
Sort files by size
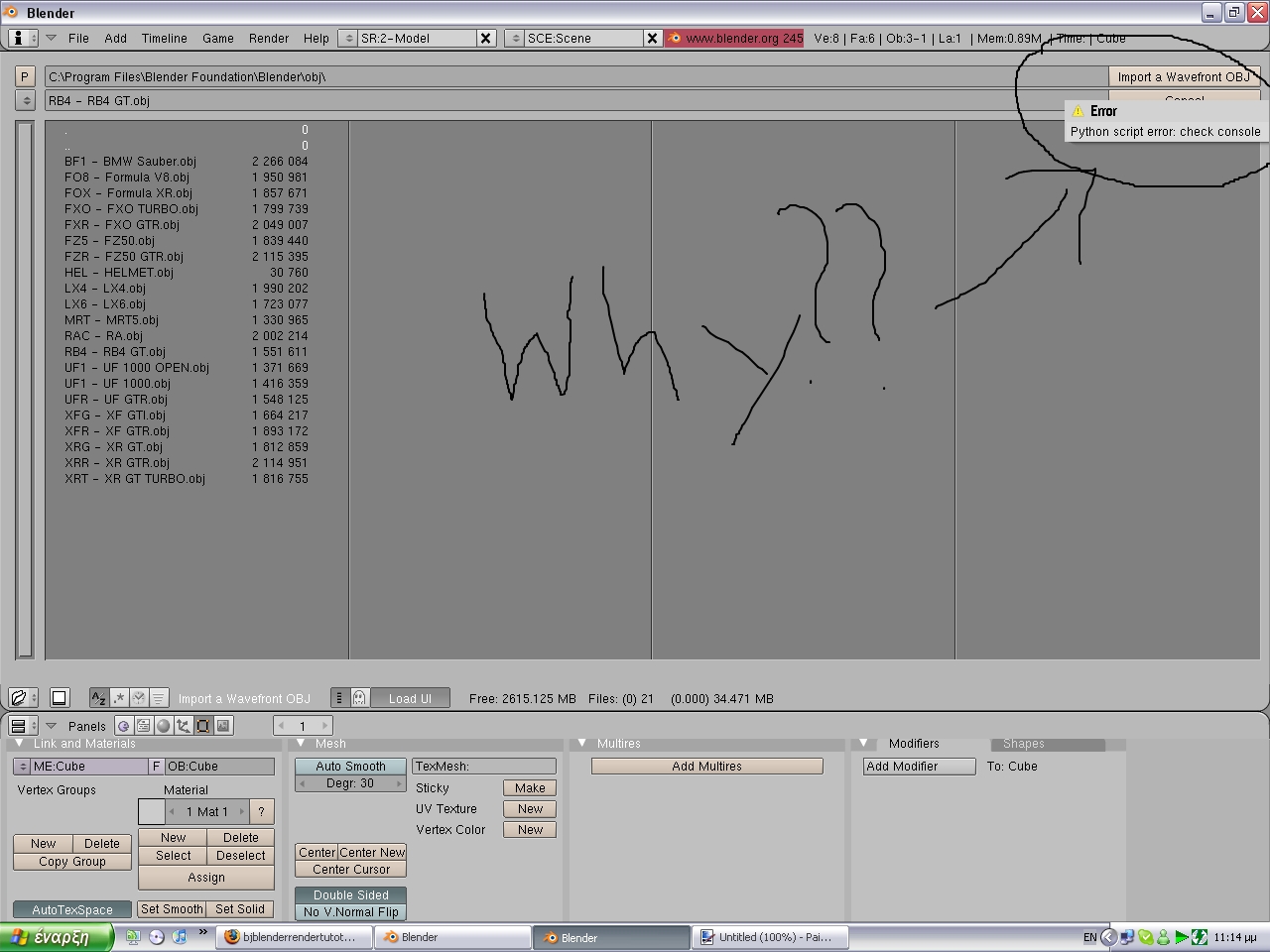tap(159, 698)
